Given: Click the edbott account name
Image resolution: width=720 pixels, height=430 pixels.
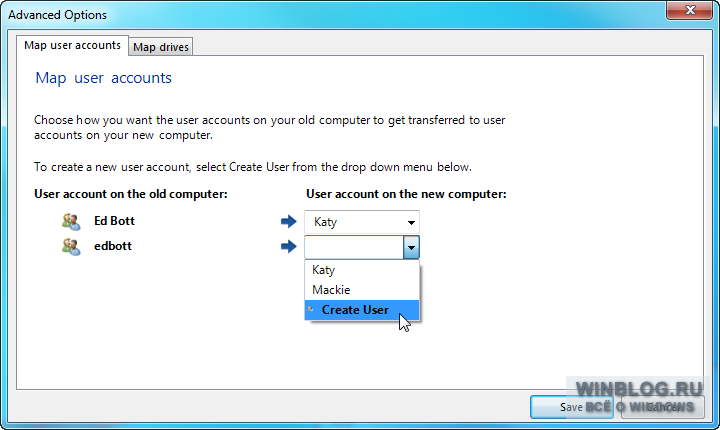Looking at the screenshot, I should coord(113,246).
